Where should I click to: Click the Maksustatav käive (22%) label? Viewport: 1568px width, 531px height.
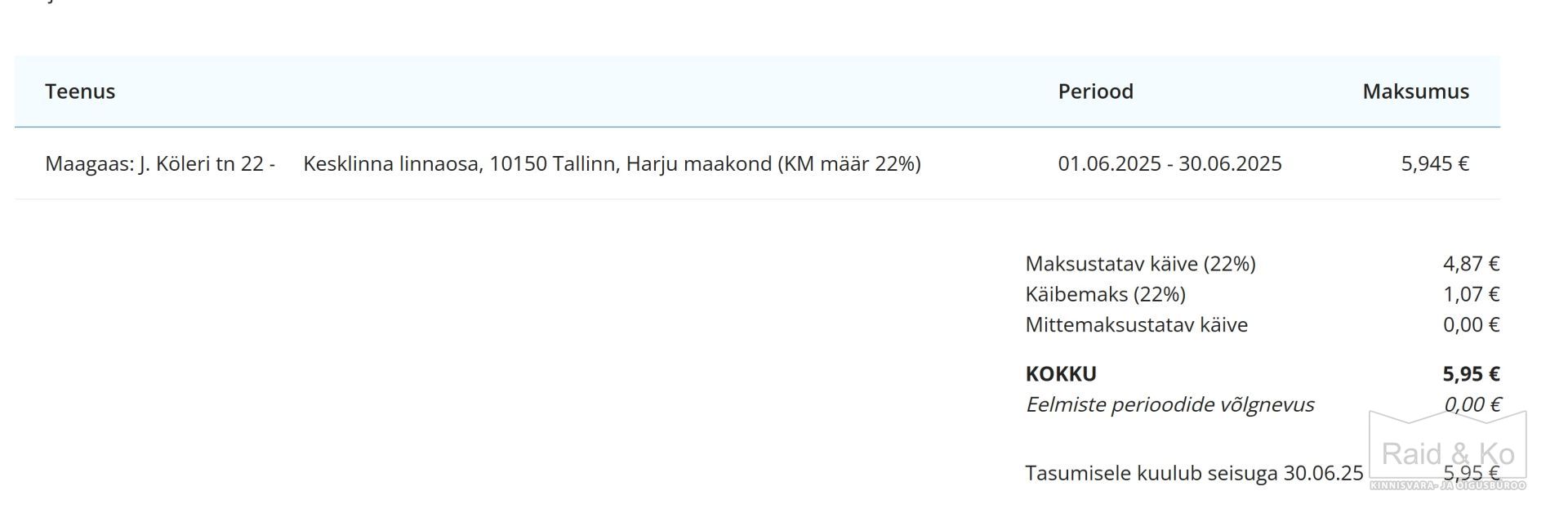(1140, 264)
